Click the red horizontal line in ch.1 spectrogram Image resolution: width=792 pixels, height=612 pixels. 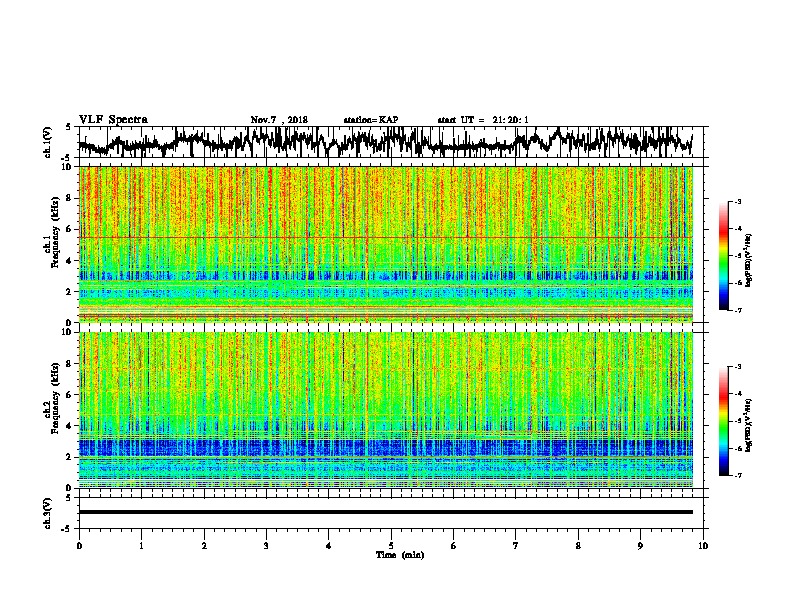pos(386,237)
